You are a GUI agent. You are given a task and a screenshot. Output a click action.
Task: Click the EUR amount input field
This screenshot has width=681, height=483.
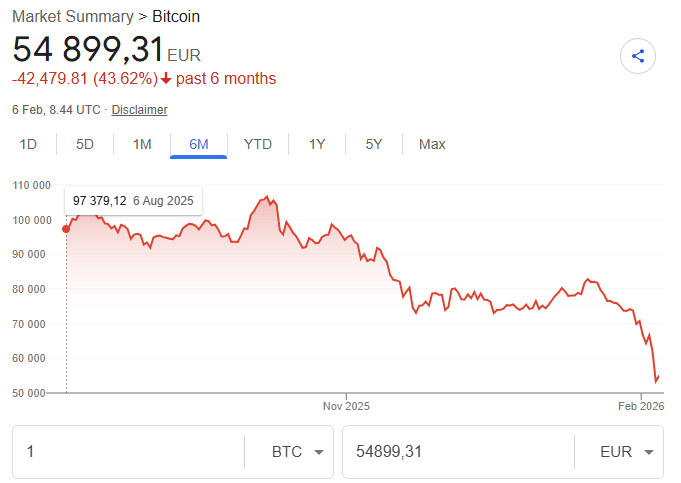456,452
